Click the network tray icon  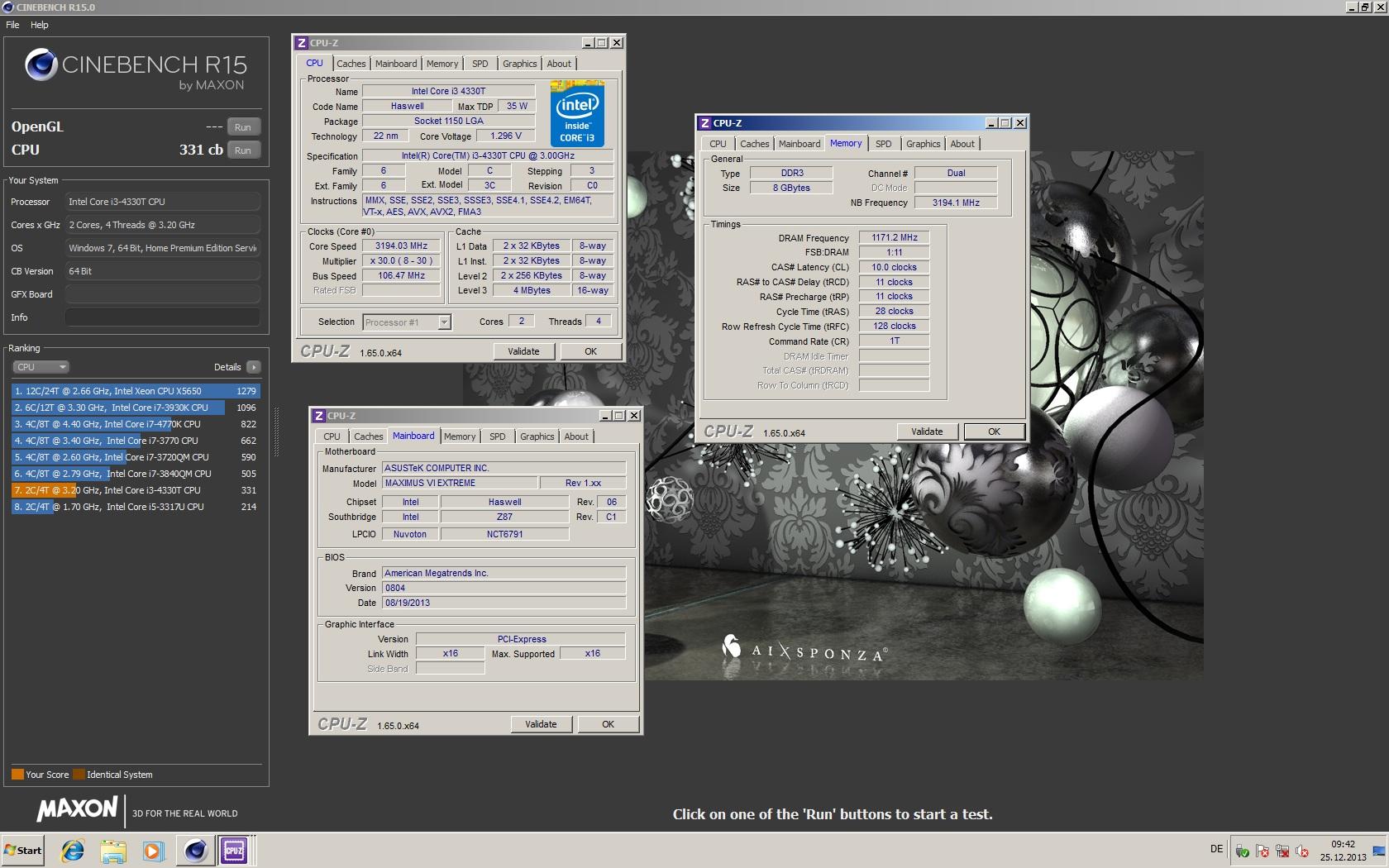point(1282,851)
